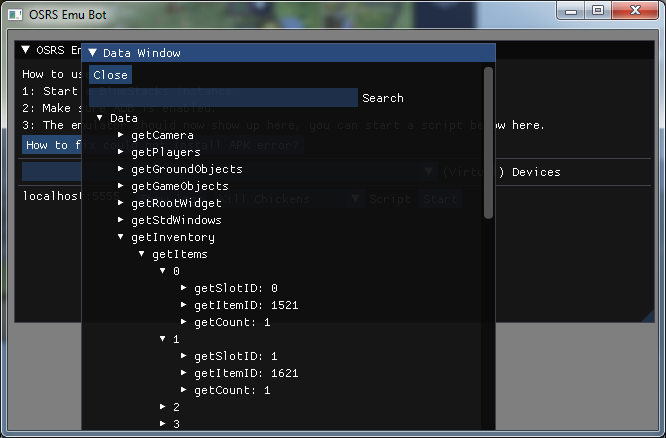Expand the getPlayers node
The image size is (666, 438).
tap(121, 152)
